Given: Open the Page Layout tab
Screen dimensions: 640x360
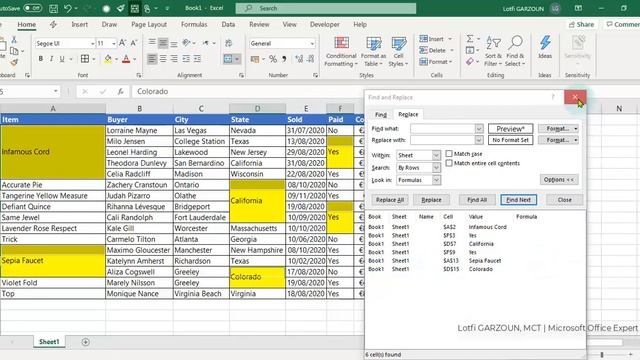Looking at the screenshot, I should pyautogui.click(x=149, y=24).
